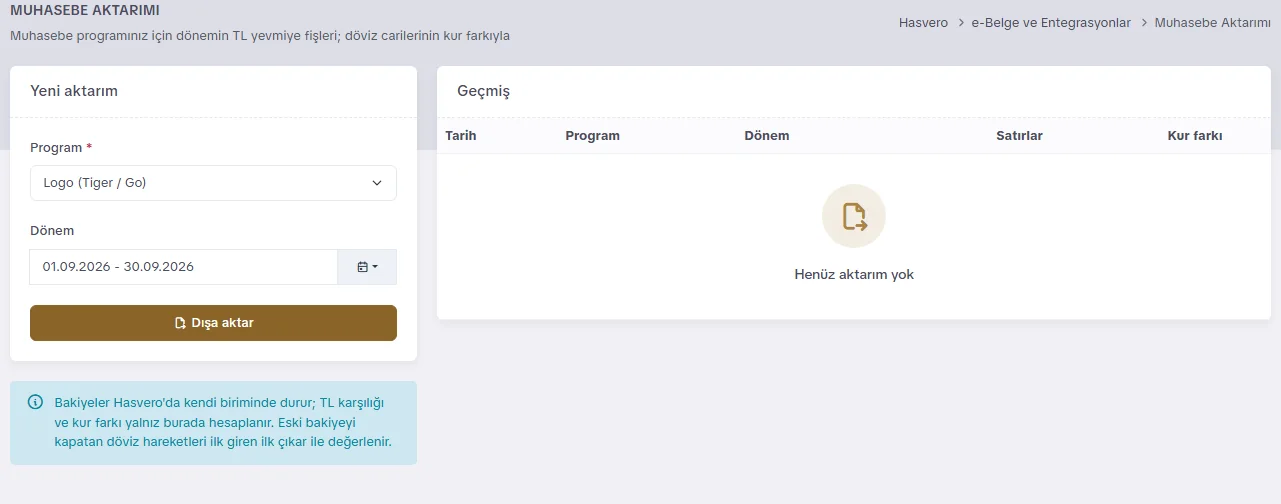Click the Kur farkı column header
This screenshot has width=1281, height=504.
[1195, 135]
